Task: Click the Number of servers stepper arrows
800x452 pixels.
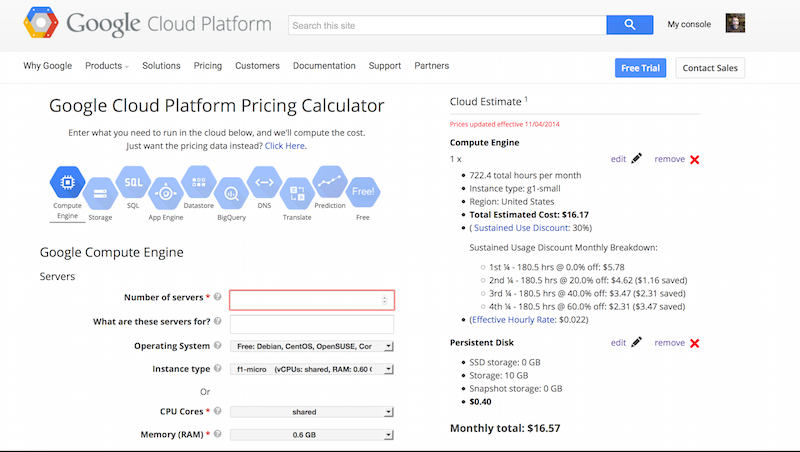Action: (x=385, y=300)
